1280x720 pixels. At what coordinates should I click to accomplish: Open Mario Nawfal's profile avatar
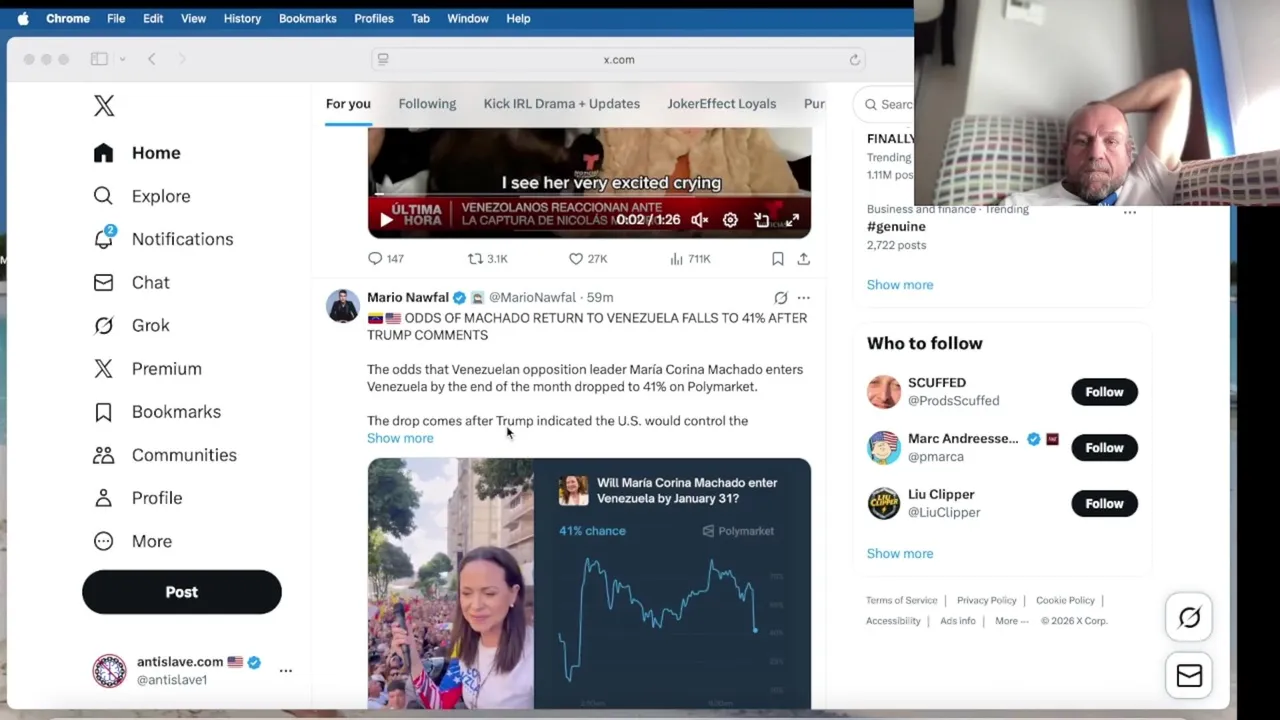[343, 306]
